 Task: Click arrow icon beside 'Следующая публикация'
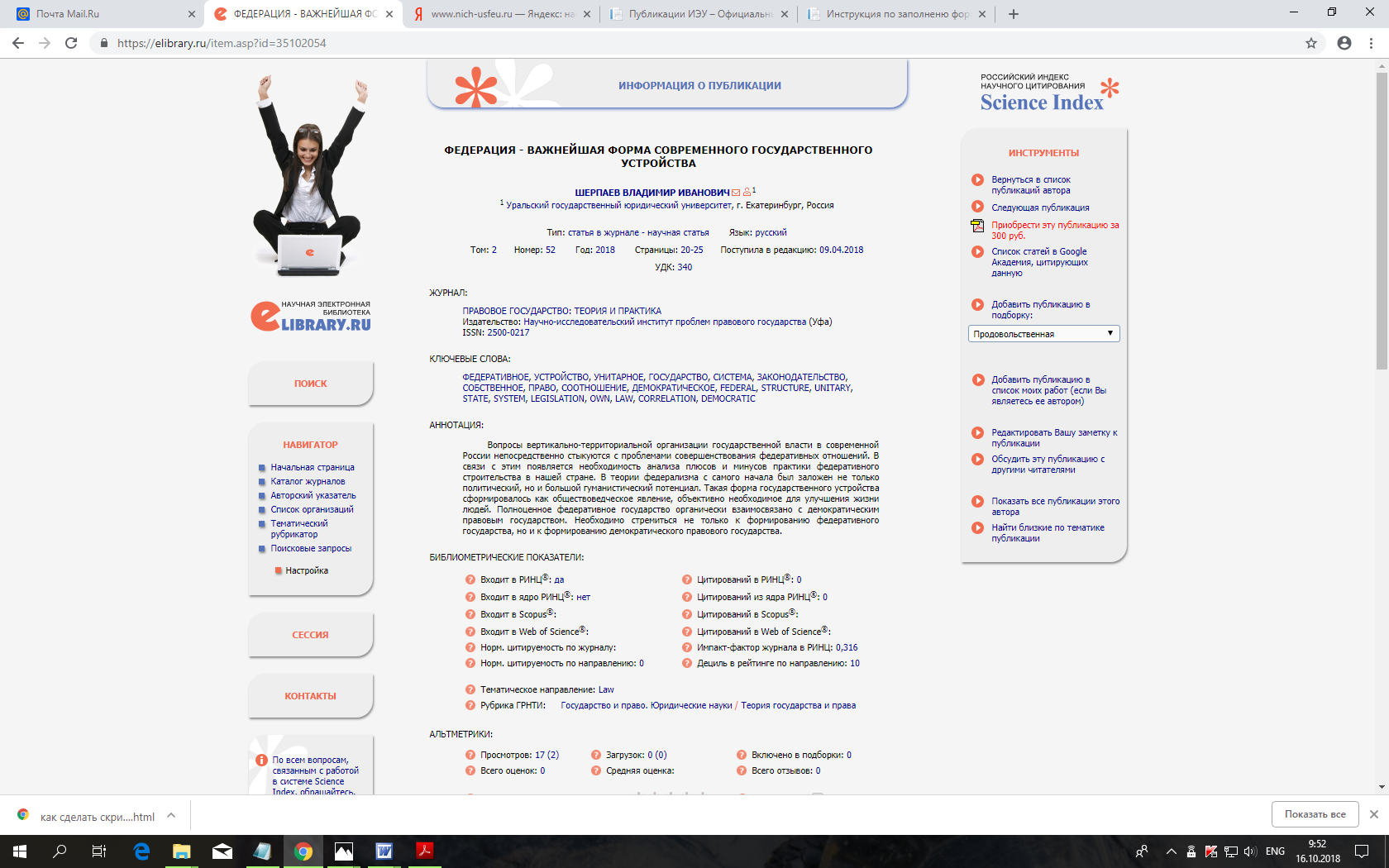pos(977,207)
